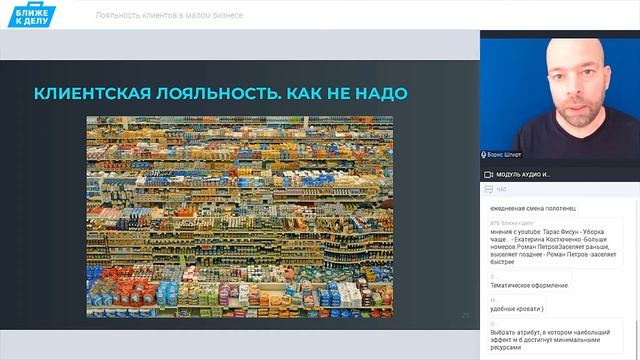Screen dimensions: 640x360
Task: Click the presenter name label Борис Штирт
Action: click(x=504, y=155)
